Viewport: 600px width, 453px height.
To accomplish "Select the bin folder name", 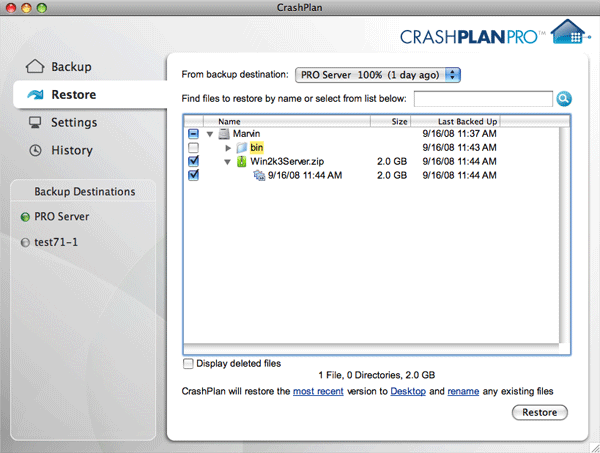I will click(x=256, y=147).
